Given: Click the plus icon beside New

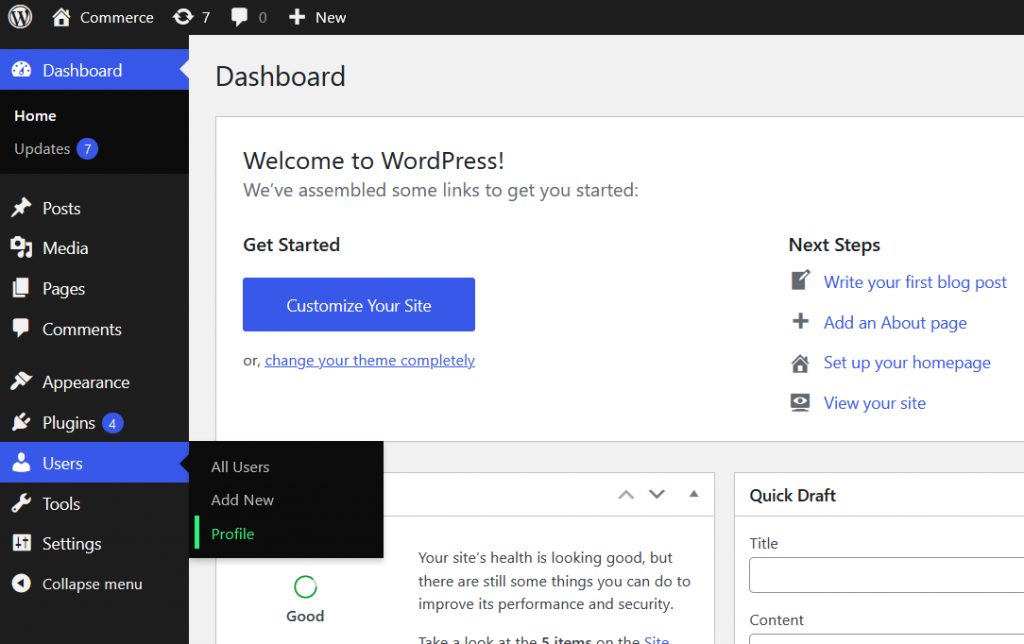Looking at the screenshot, I should (x=297, y=17).
